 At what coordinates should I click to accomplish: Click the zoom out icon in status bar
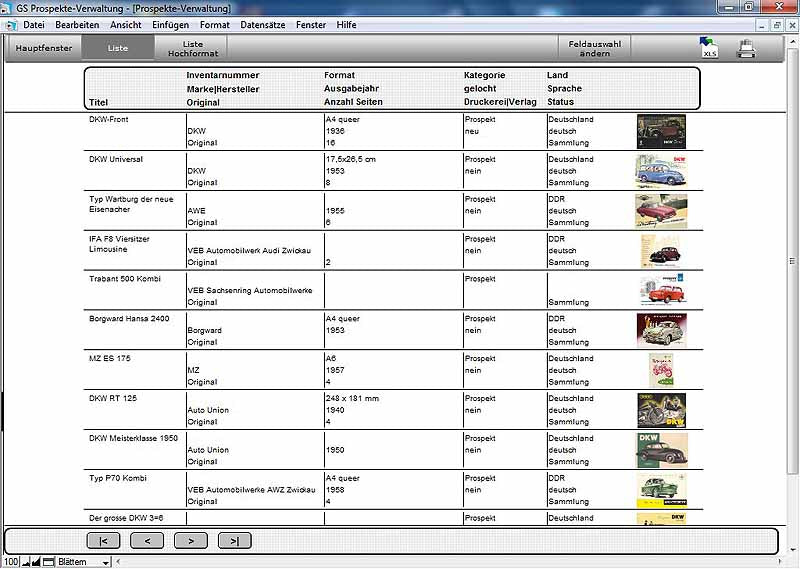click(x=27, y=562)
